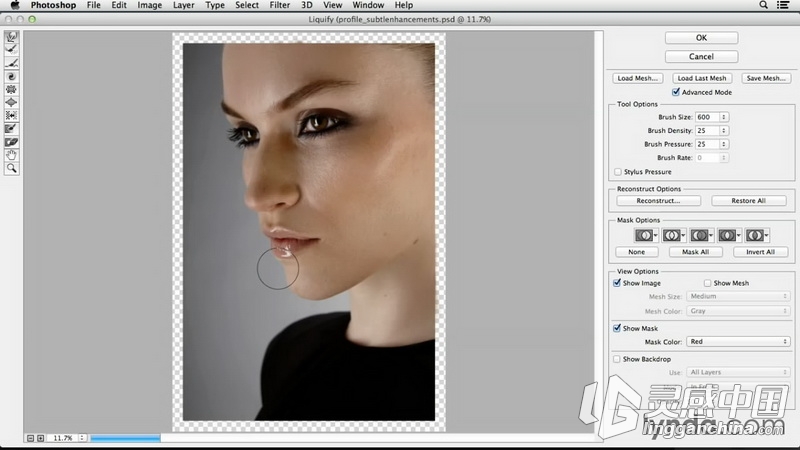
Task: Open the Select menu
Action: [247, 5]
